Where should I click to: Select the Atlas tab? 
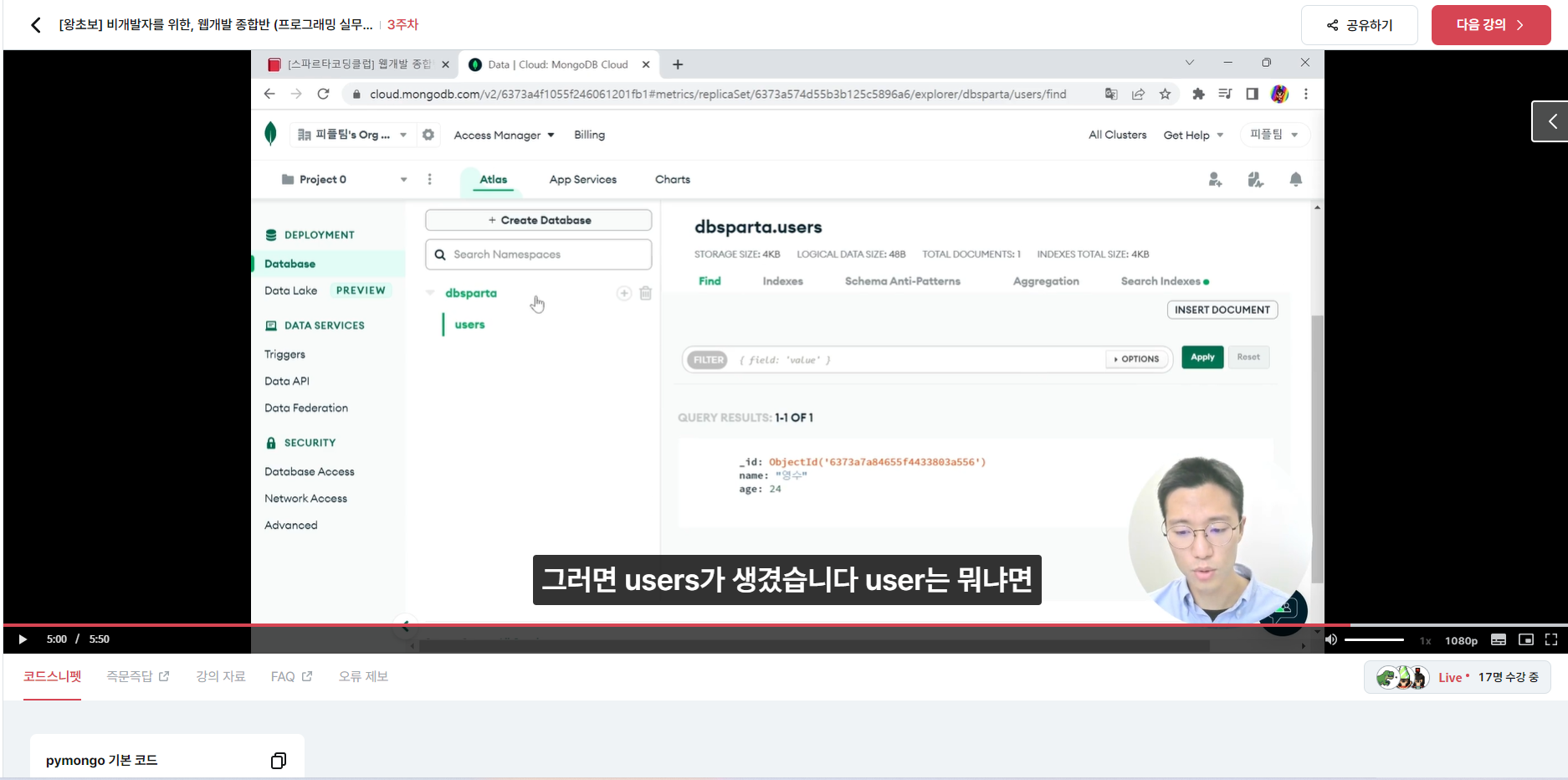[x=493, y=179]
